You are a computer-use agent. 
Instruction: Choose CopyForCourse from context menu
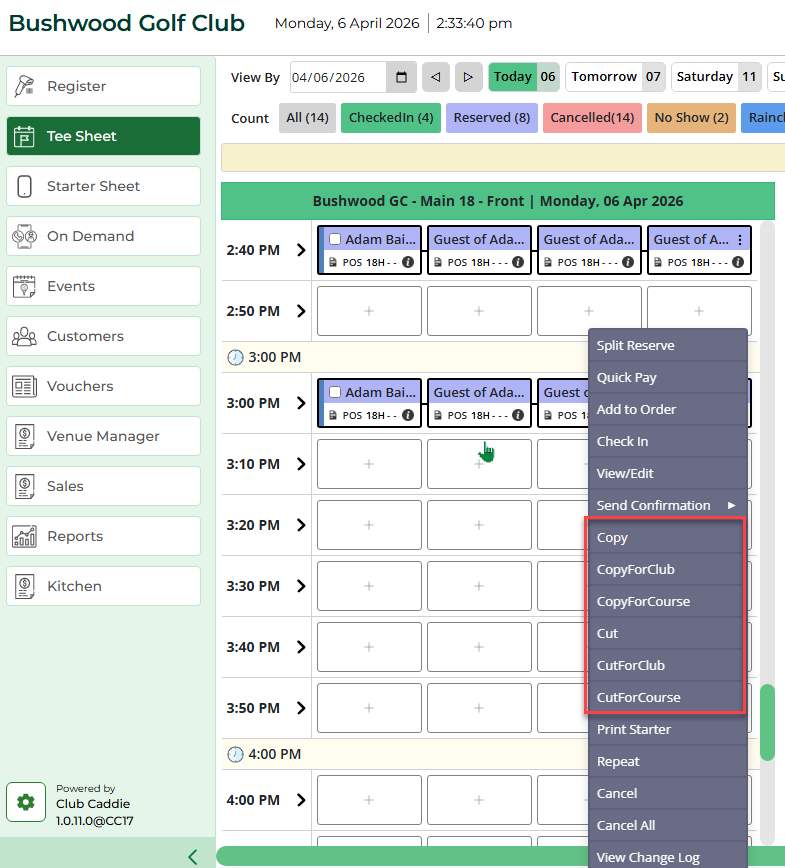tap(643, 601)
